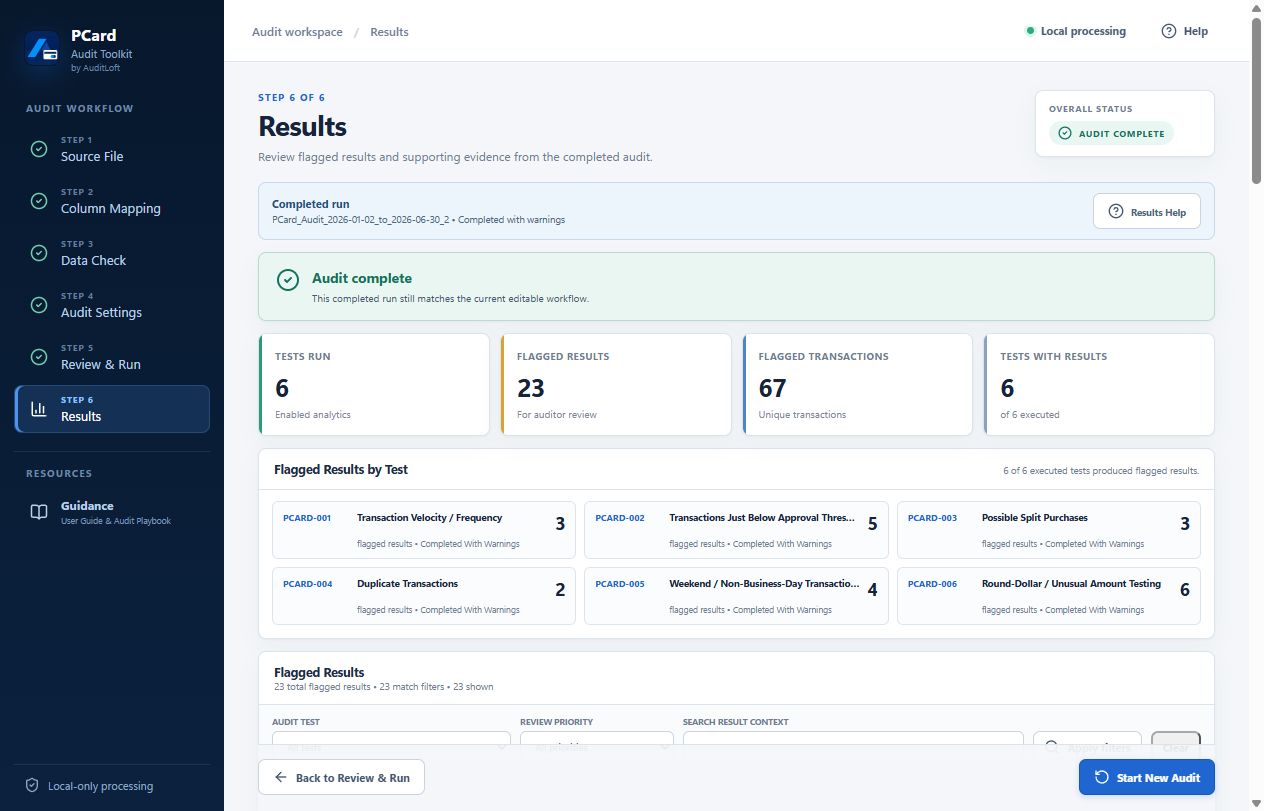Image resolution: width=1264 pixels, height=811 pixels.
Task: Open PCARD-003 Possible Split Purchases card
Action: coord(1049,530)
